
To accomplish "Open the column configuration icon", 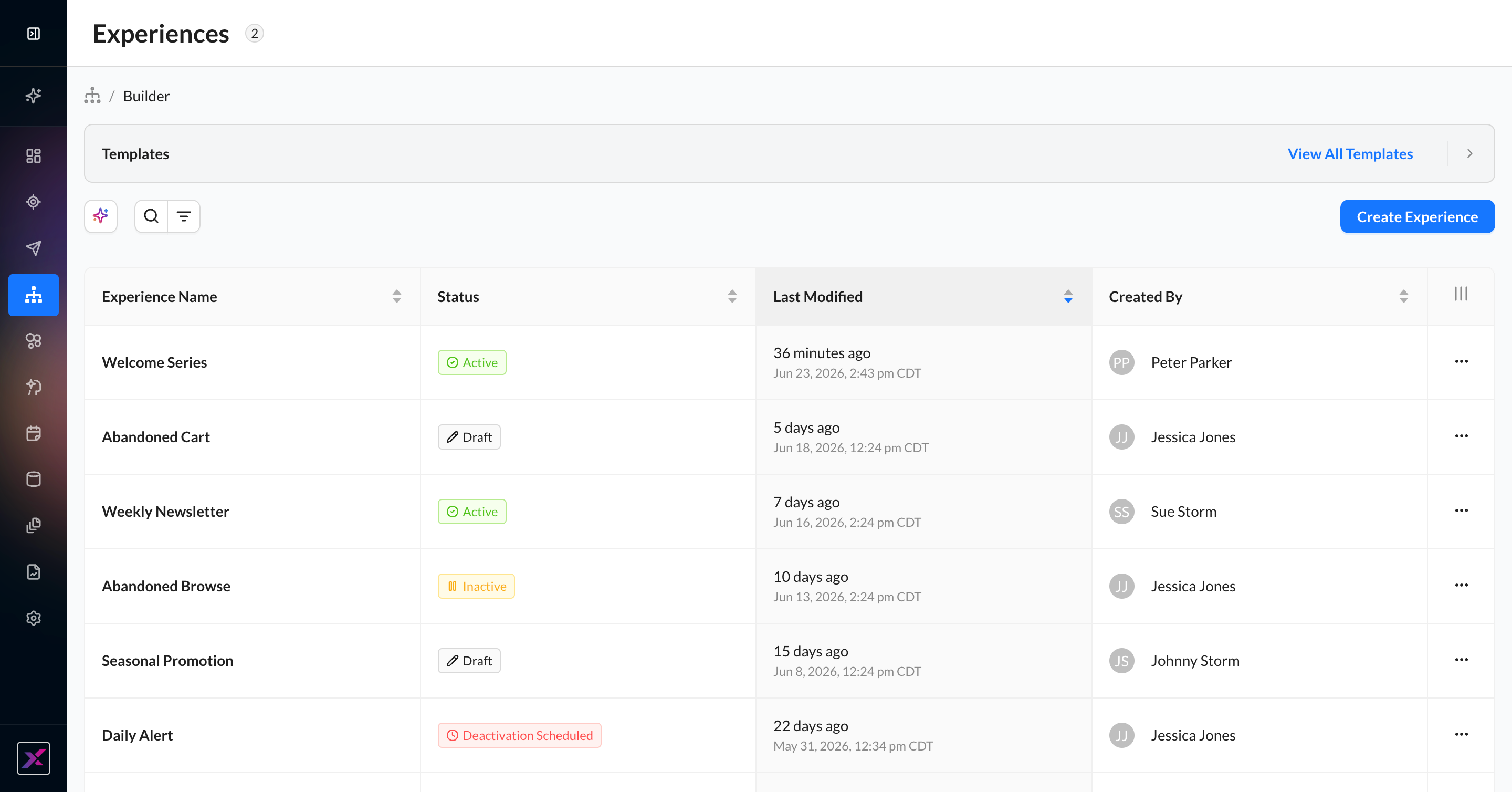I will pos(1461,294).
